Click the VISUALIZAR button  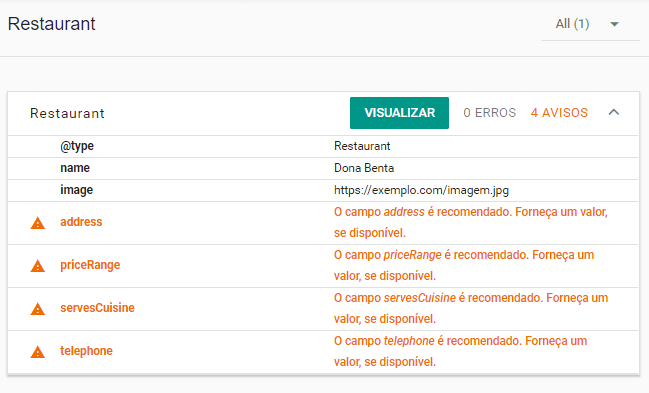coord(399,113)
